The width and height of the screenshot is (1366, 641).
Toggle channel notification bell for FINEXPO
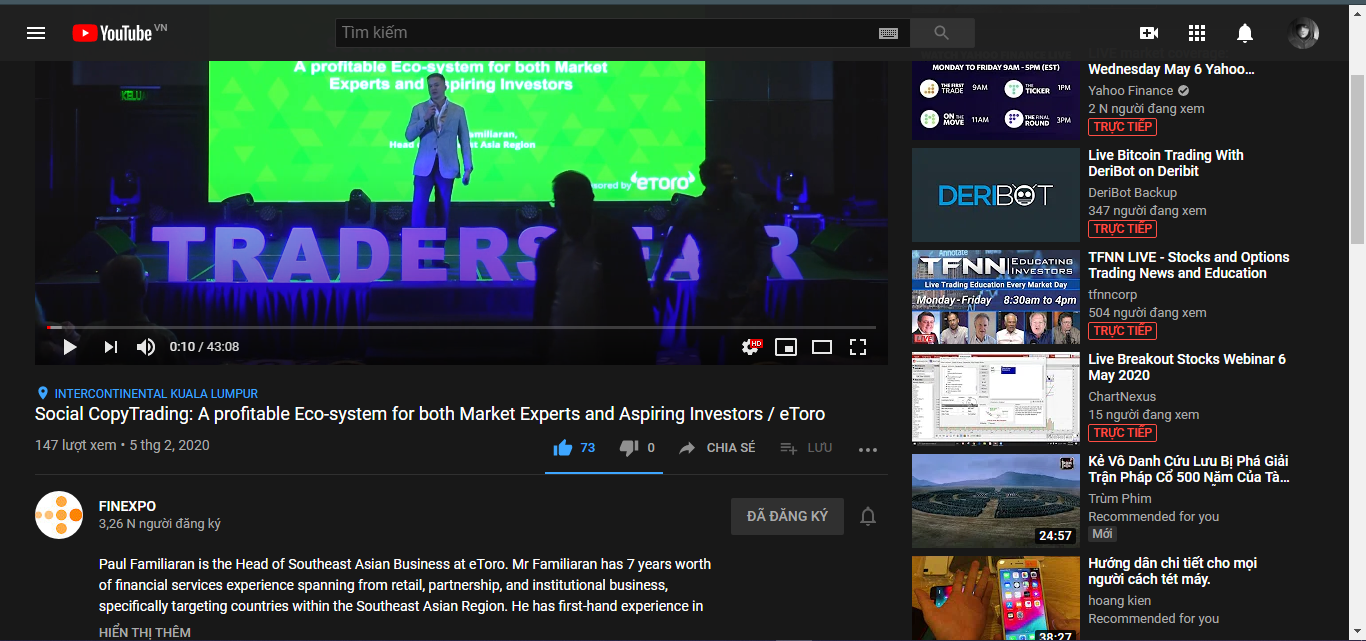[868, 516]
